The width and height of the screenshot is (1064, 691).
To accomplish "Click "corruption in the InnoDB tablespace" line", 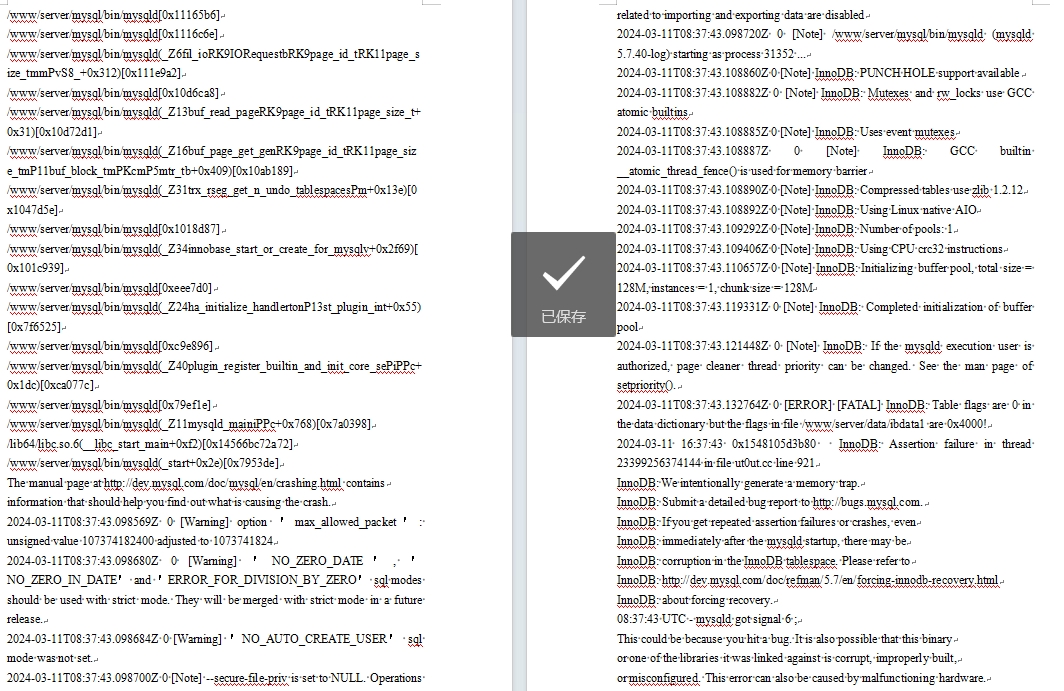I will tap(765, 561).
